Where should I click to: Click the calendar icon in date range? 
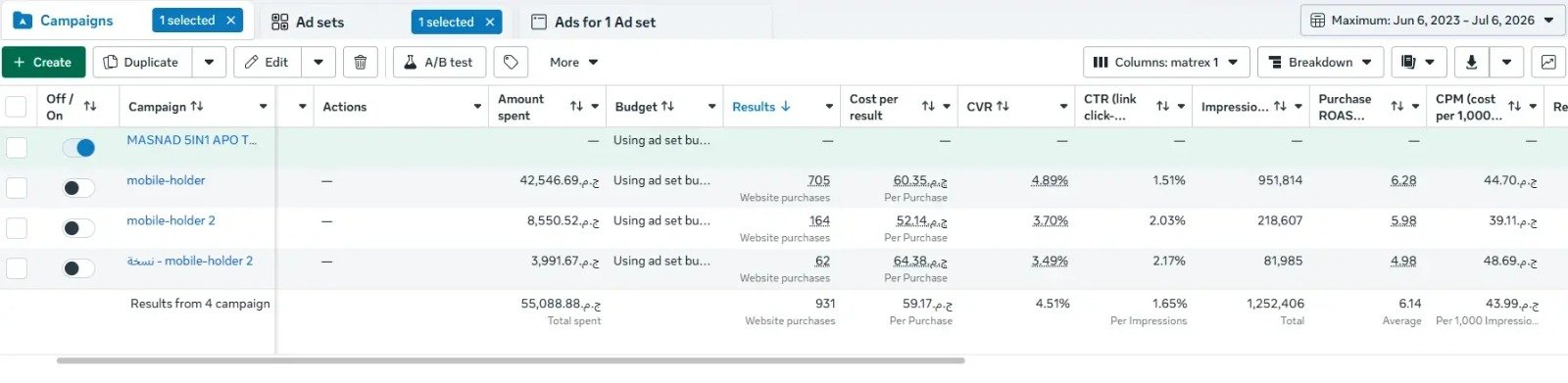[x=1317, y=20]
